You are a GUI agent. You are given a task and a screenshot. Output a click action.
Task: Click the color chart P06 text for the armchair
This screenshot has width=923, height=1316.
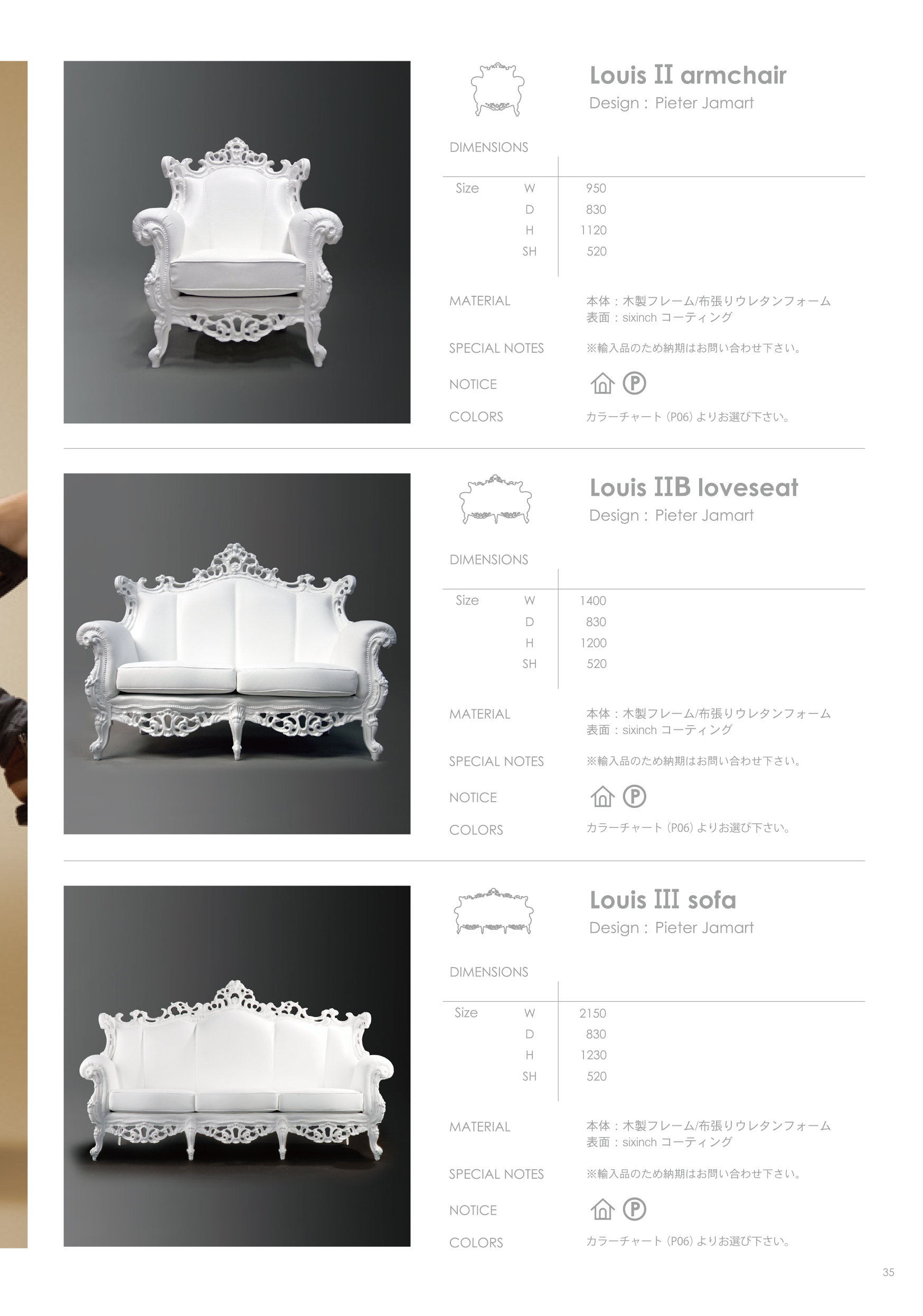tap(687, 417)
